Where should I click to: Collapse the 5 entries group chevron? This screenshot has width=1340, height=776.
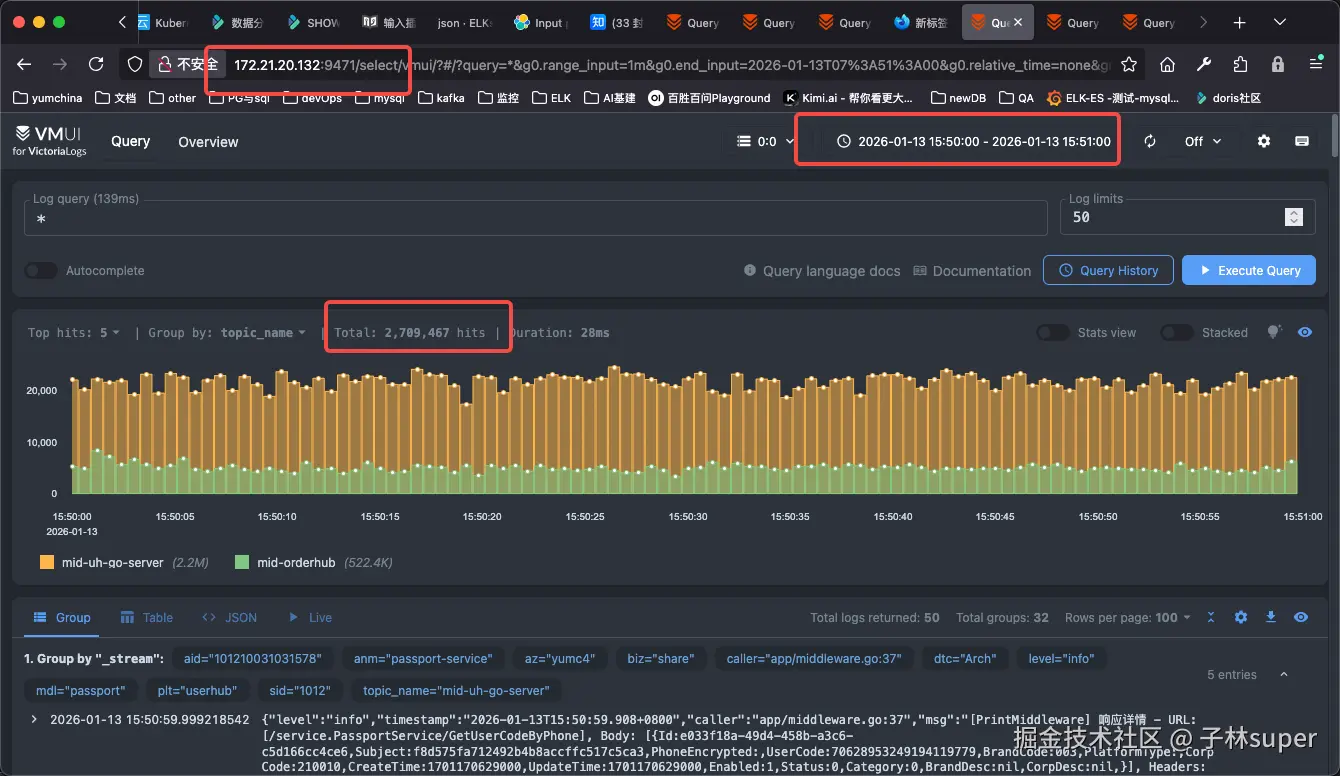click(1283, 675)
